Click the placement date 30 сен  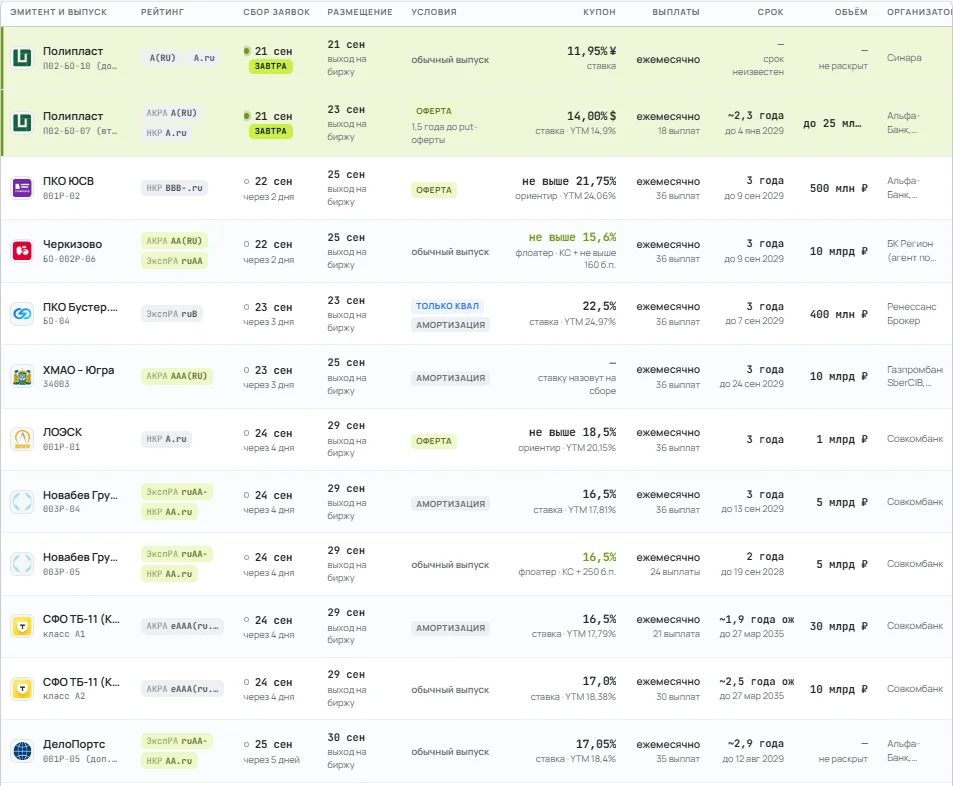point(346,737)
